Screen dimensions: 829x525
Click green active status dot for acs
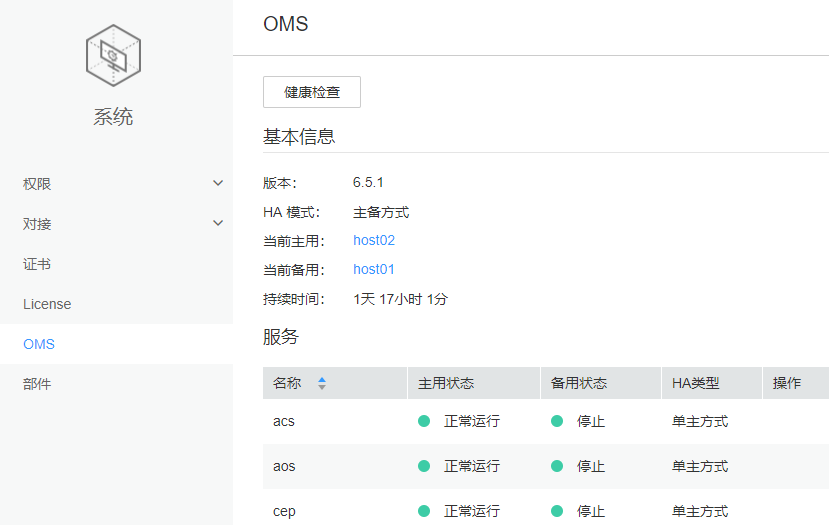(424, 421)
